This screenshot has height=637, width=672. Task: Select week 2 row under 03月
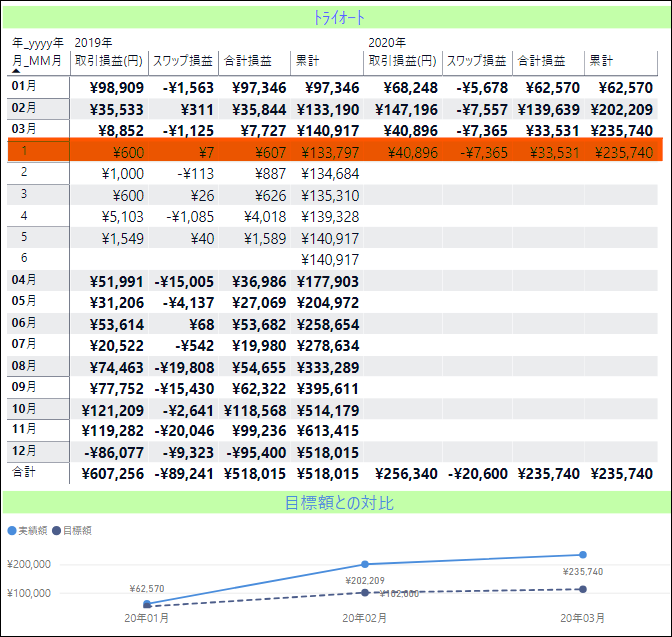point(24,172)
